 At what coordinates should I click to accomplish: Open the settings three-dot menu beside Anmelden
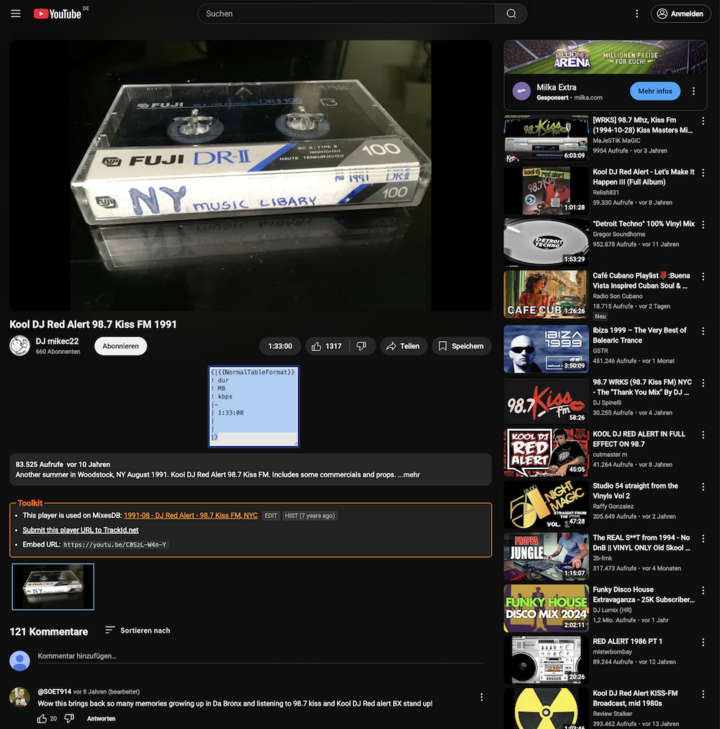point(637,14)
